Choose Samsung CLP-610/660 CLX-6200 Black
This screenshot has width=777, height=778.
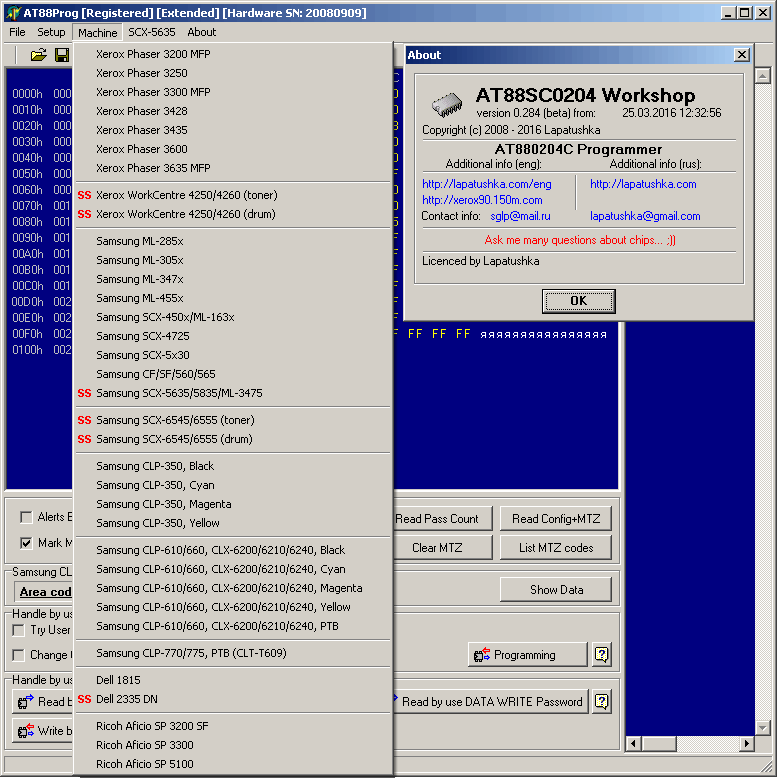tap(233, 550)
